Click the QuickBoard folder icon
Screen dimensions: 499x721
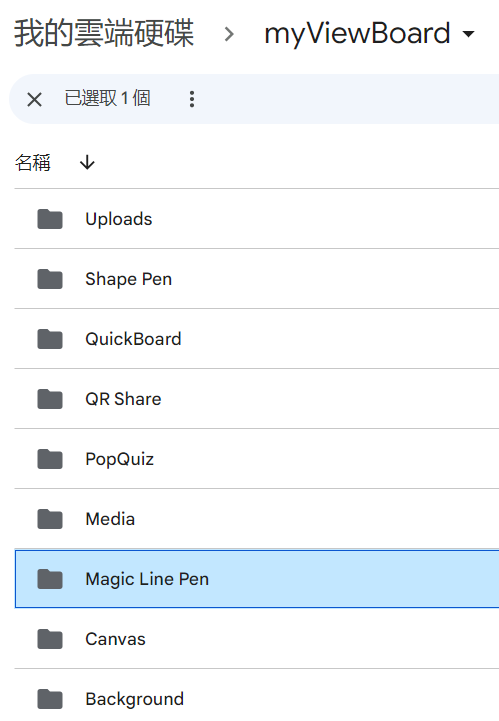50,339
